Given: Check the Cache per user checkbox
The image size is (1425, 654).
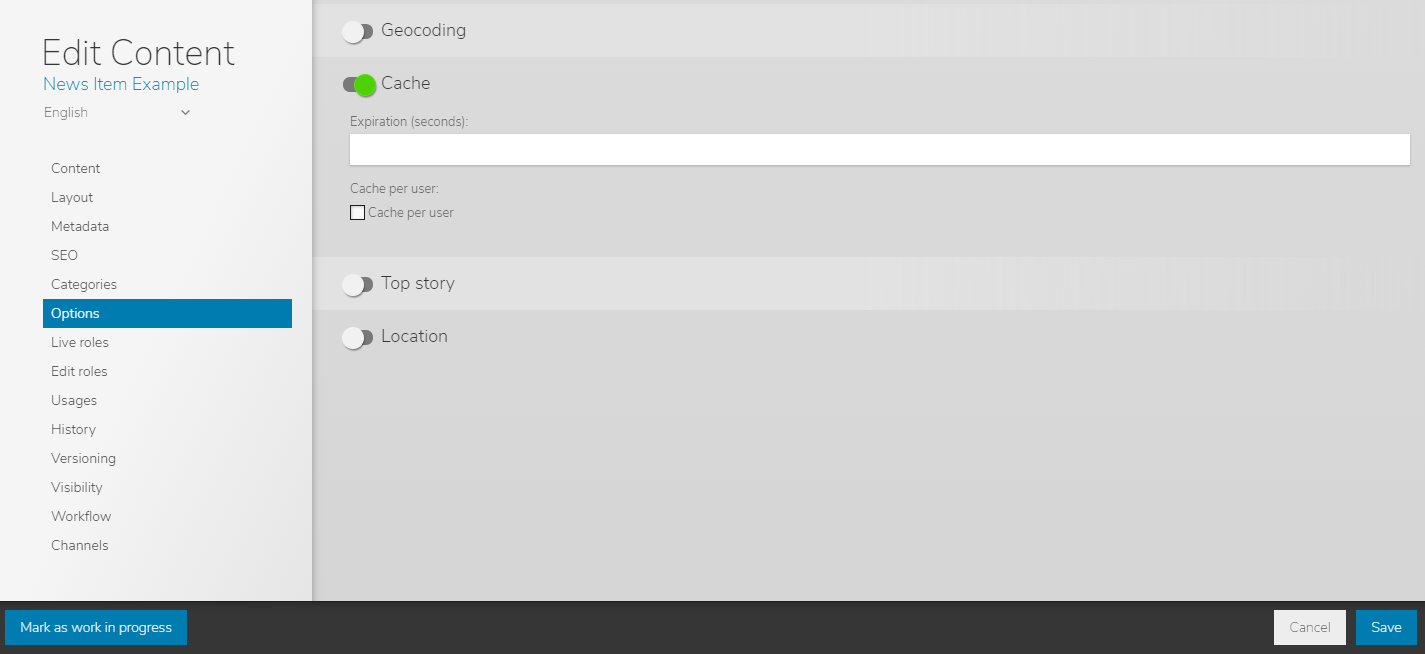Looking at the screenshot, I should pyautogui.click(x=357, y=213).
